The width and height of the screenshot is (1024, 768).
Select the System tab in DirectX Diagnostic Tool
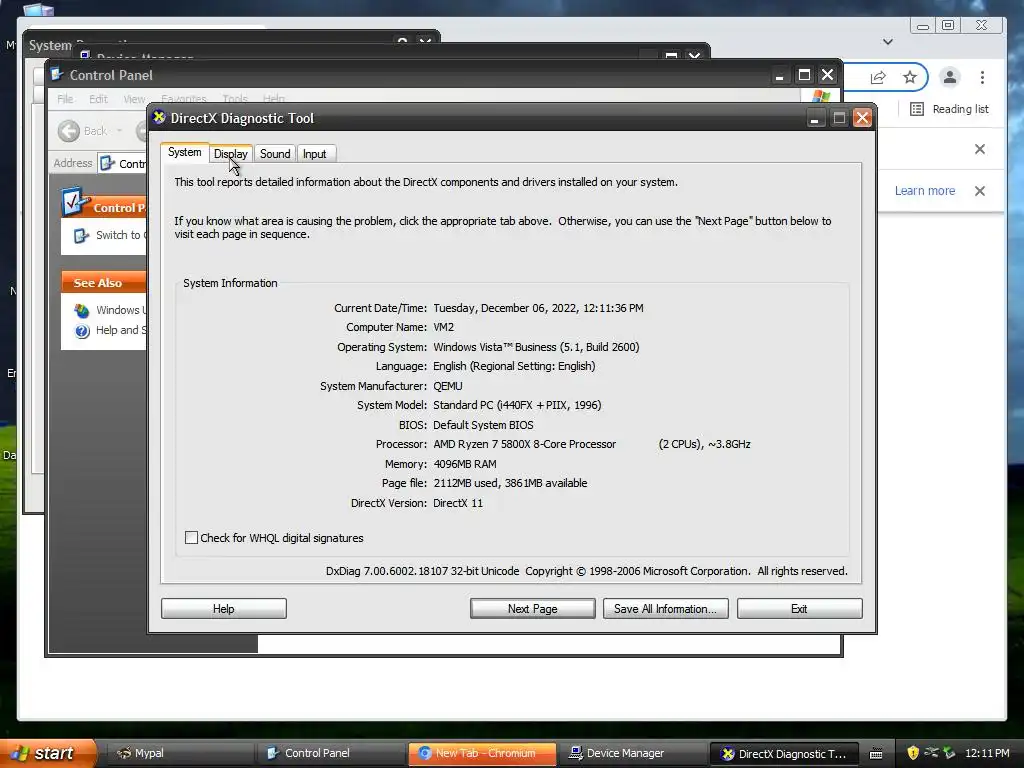[x=185, y=152]
